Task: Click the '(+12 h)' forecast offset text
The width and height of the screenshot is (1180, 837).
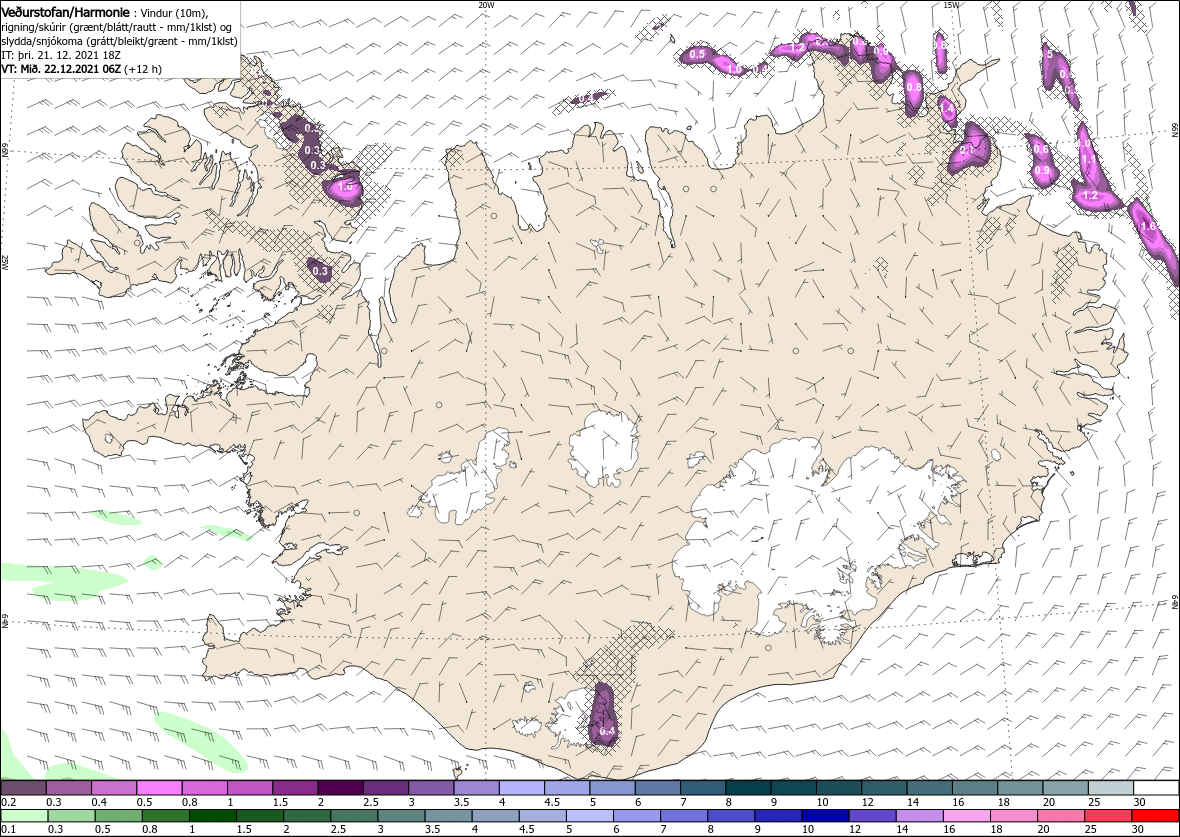Action: (143, 69)
